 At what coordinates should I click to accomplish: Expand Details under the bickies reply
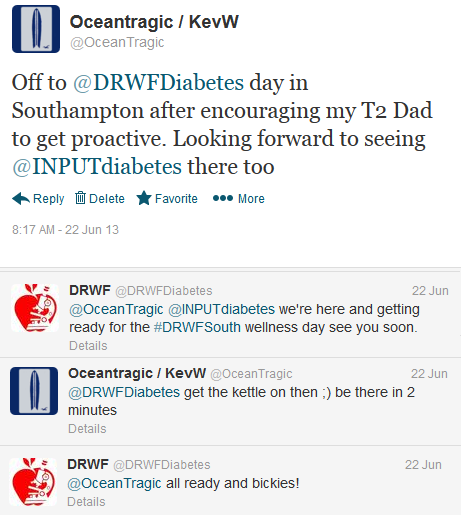pyautogui.click(x=86, y=502)
